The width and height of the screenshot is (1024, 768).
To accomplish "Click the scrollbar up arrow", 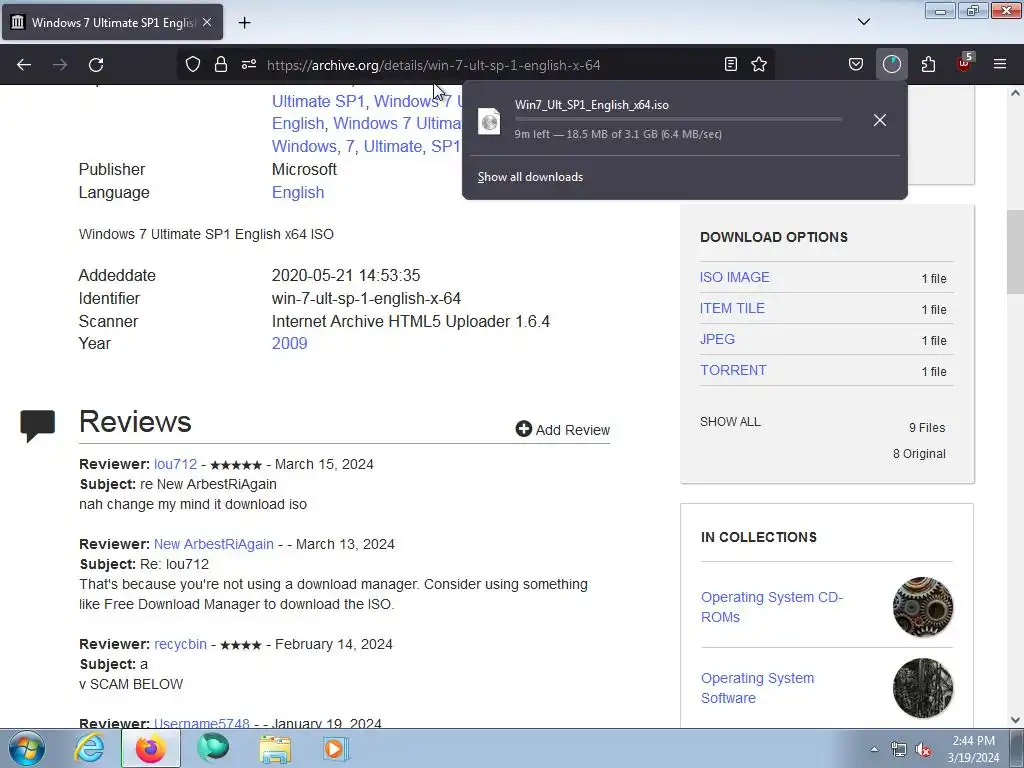I will tap(1015, 93).
